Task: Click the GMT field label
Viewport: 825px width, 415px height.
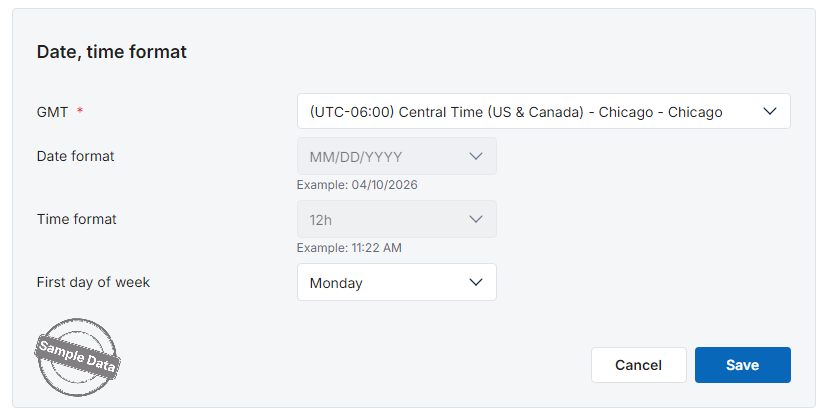Action: click(x=52, y=112)
